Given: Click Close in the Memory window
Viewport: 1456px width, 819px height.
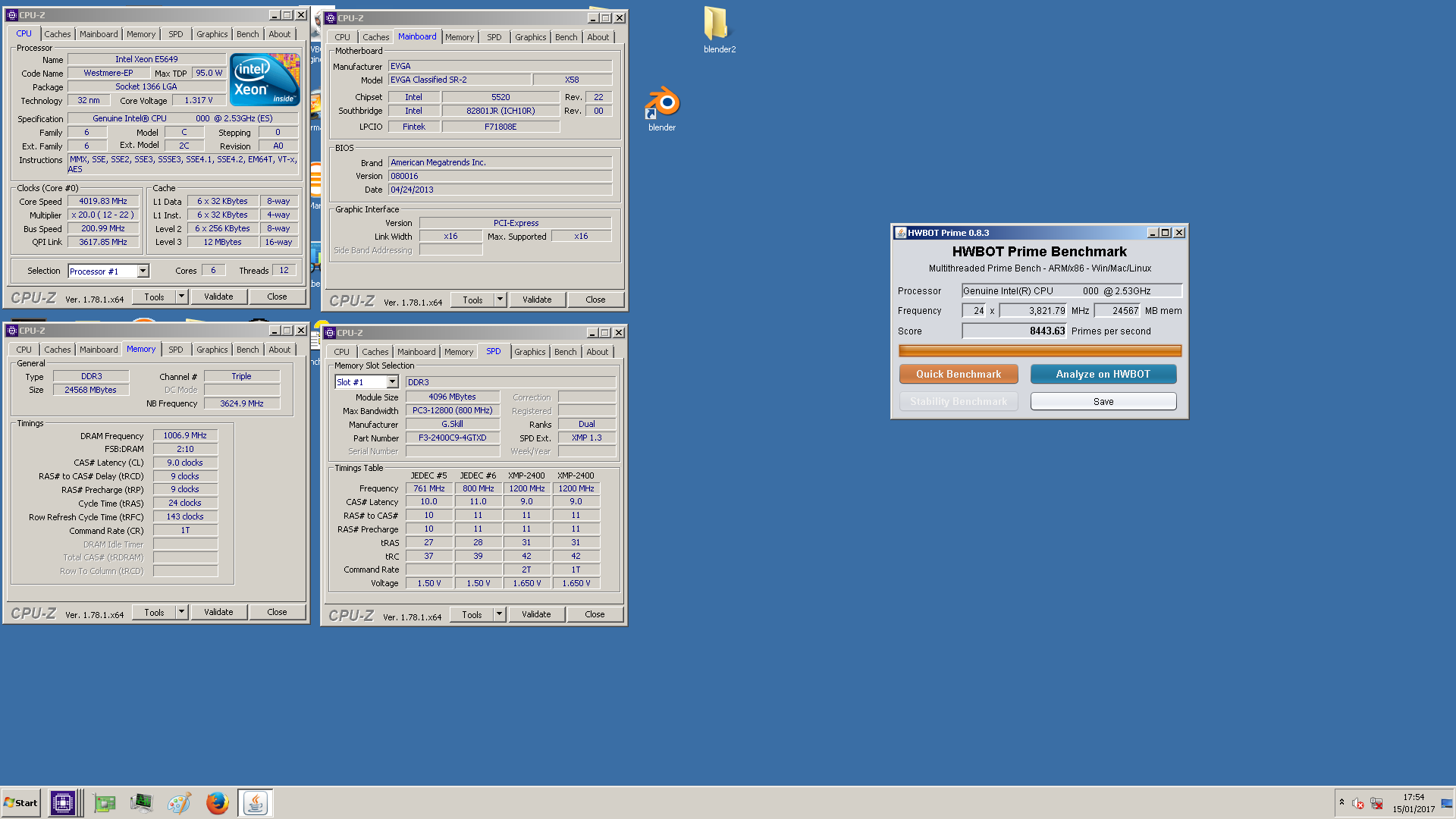Looking at the screenshot, I should 277,612.
